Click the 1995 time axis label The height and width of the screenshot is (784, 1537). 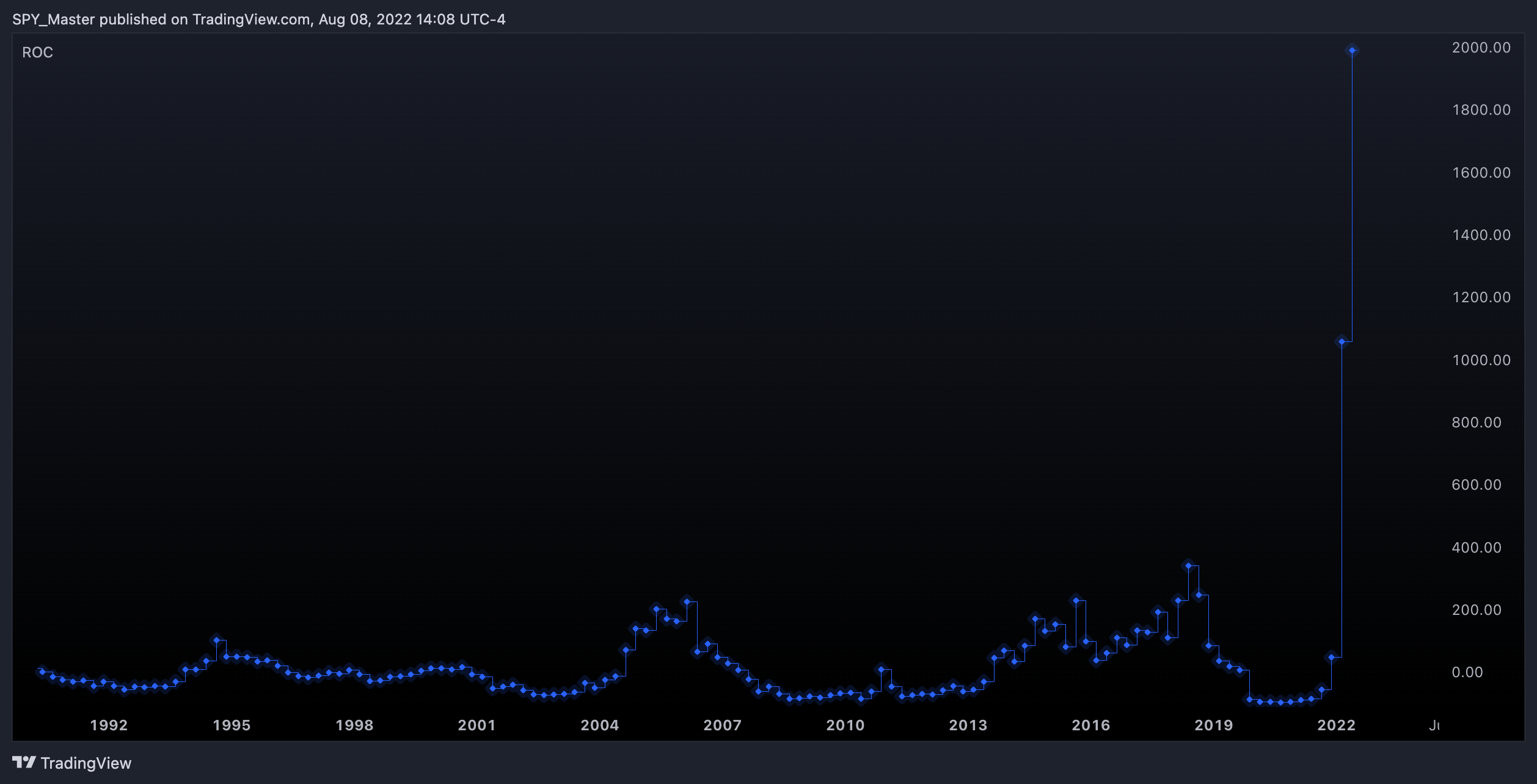(232, 725)
